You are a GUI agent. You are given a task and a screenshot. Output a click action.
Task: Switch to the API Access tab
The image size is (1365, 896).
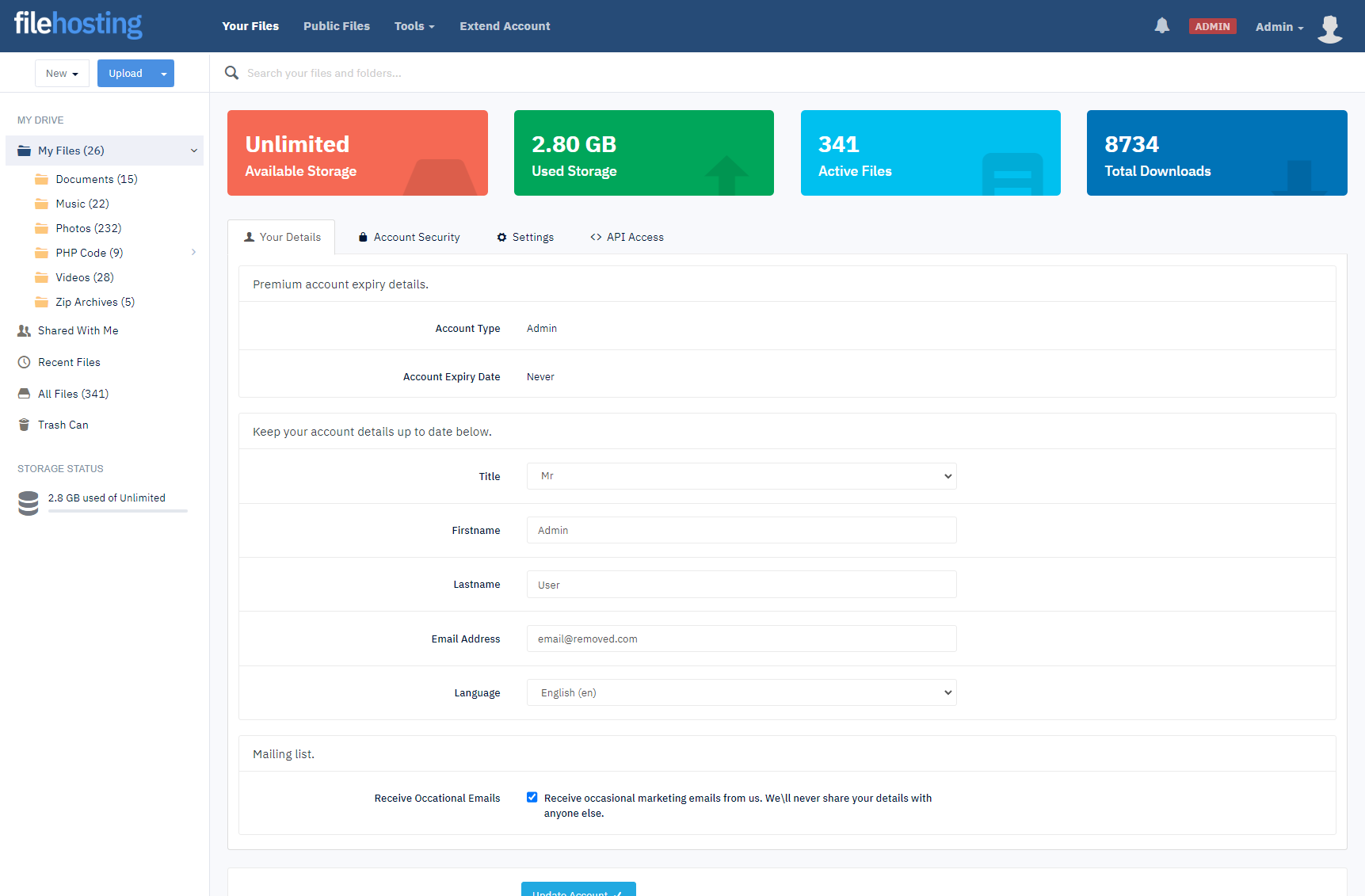point(627,237)
